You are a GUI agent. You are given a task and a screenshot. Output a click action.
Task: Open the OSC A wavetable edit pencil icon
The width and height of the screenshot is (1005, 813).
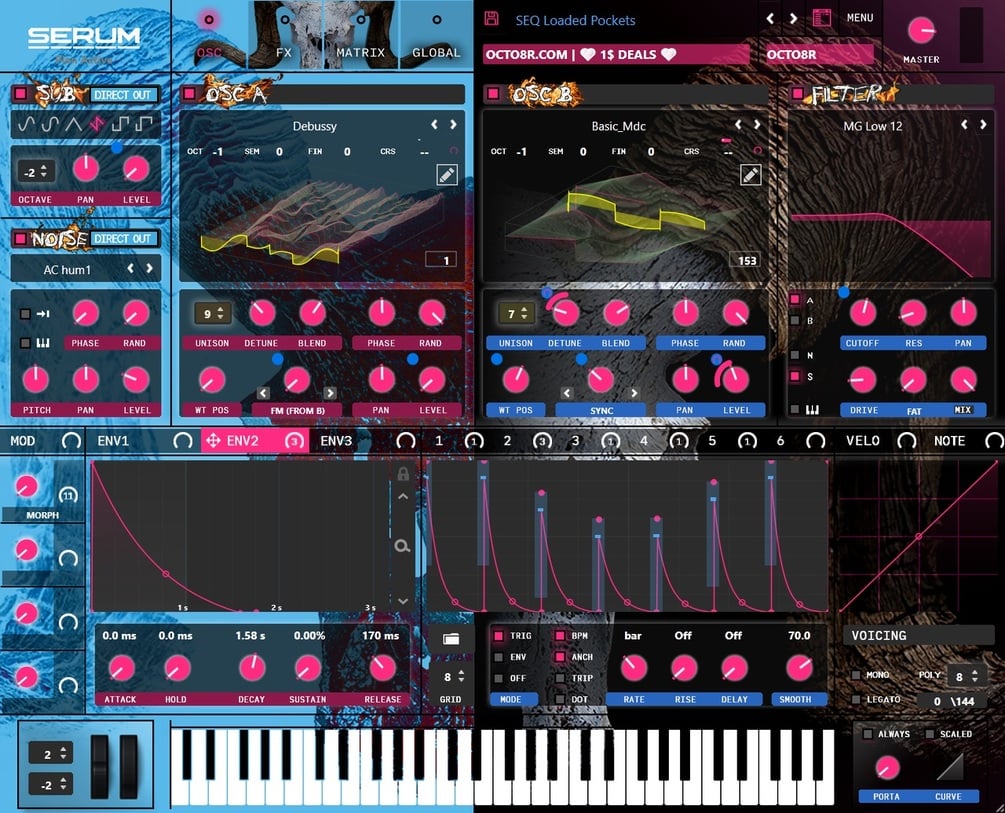447,174
